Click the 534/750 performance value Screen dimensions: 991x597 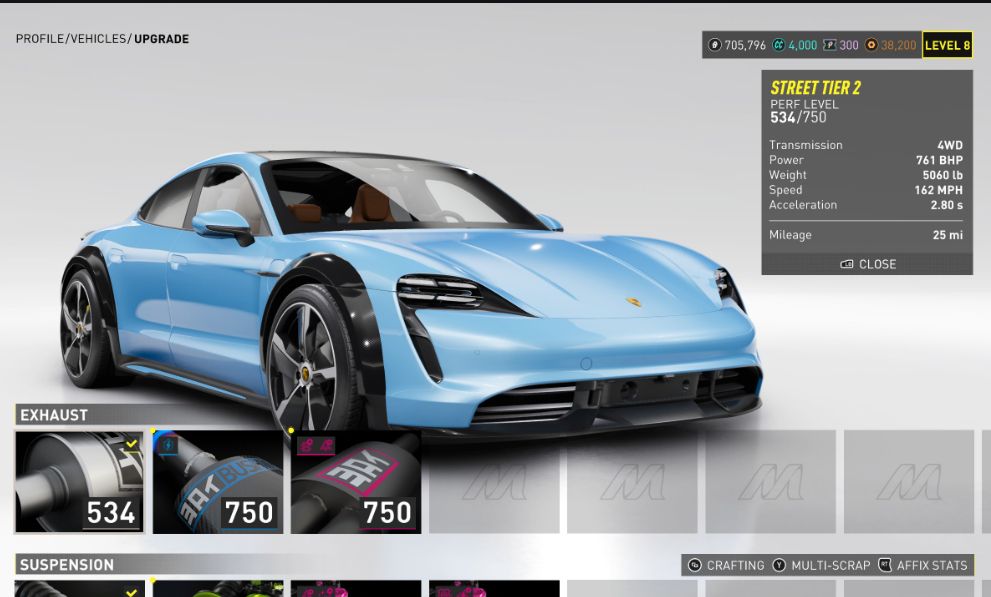[x=798, y=118]
